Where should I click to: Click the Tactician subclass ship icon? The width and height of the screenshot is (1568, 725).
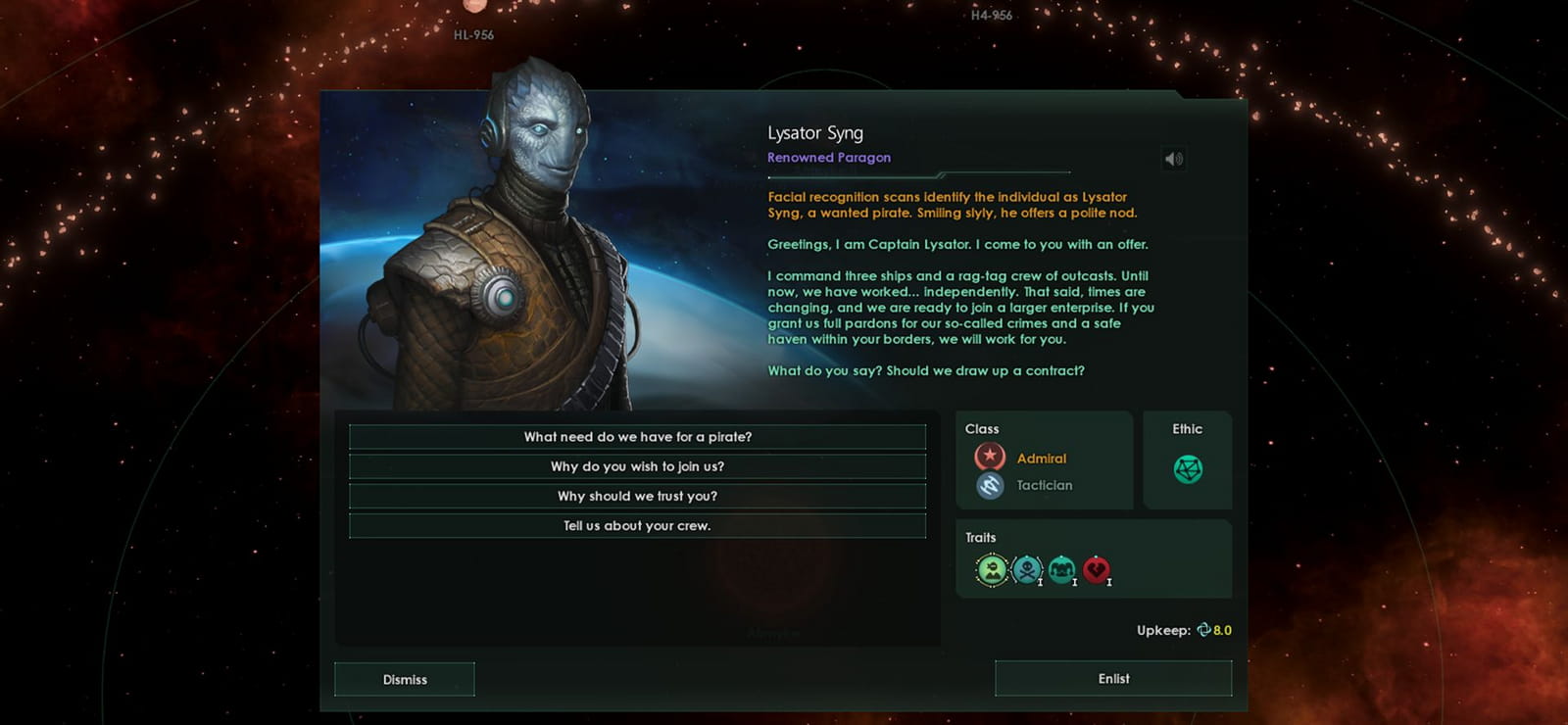pos(990,485)
